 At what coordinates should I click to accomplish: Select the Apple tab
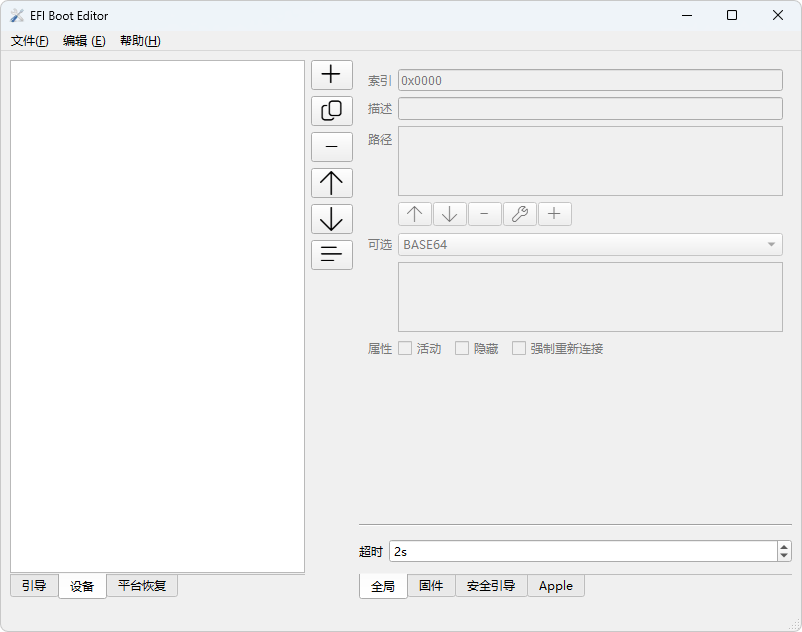(x=555, y=586)
